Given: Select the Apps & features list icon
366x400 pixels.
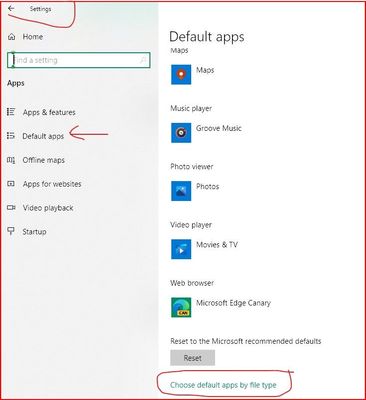Looking at the screenshot, I should pos(11,112).
